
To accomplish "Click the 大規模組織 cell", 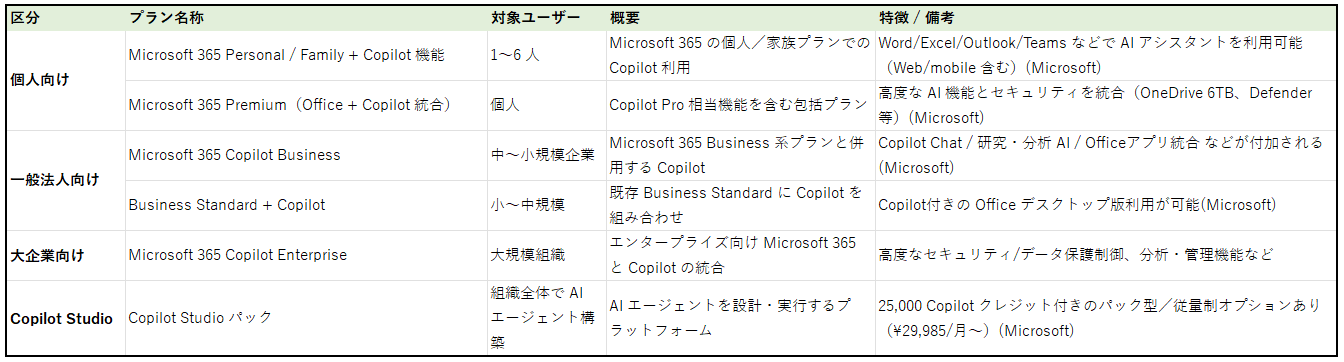I will (547, 255).
